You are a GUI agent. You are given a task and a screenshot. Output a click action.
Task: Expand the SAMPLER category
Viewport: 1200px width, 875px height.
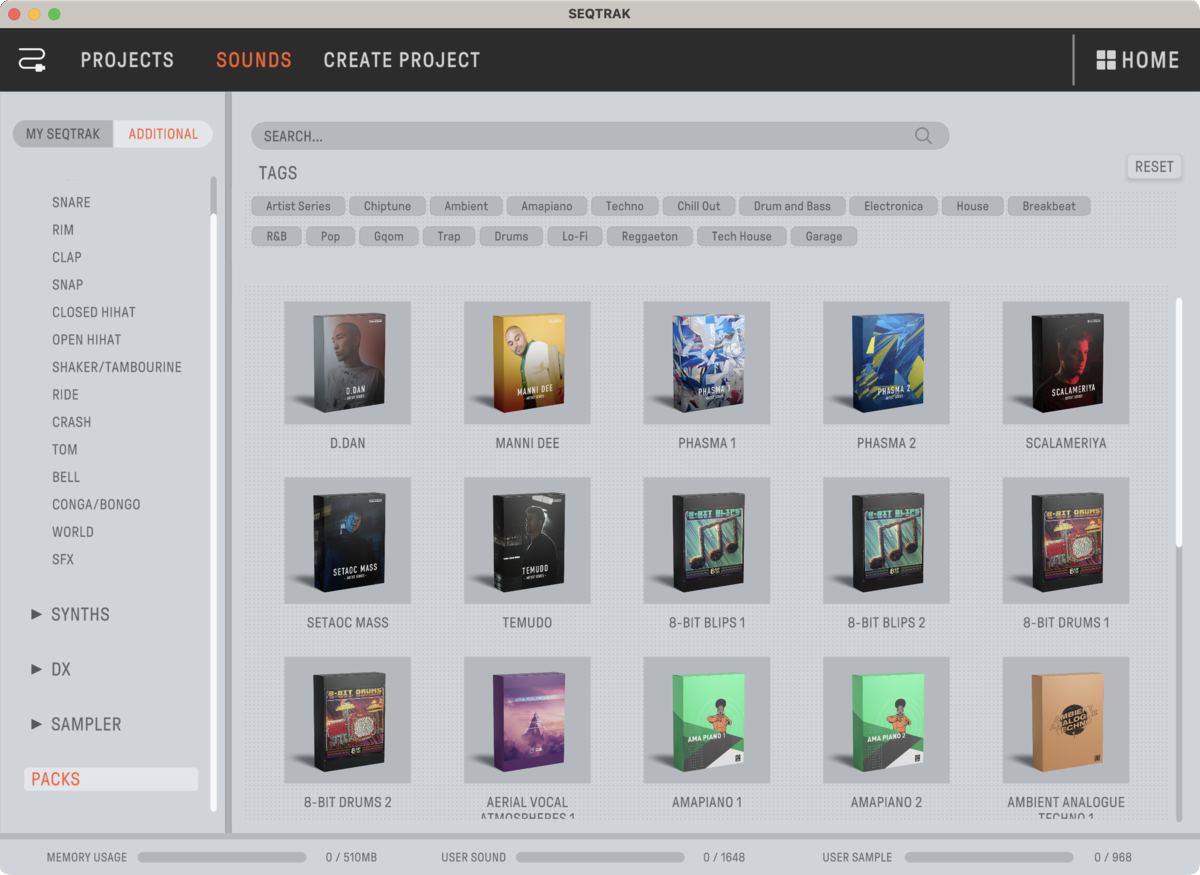click(x=87, y=723)
